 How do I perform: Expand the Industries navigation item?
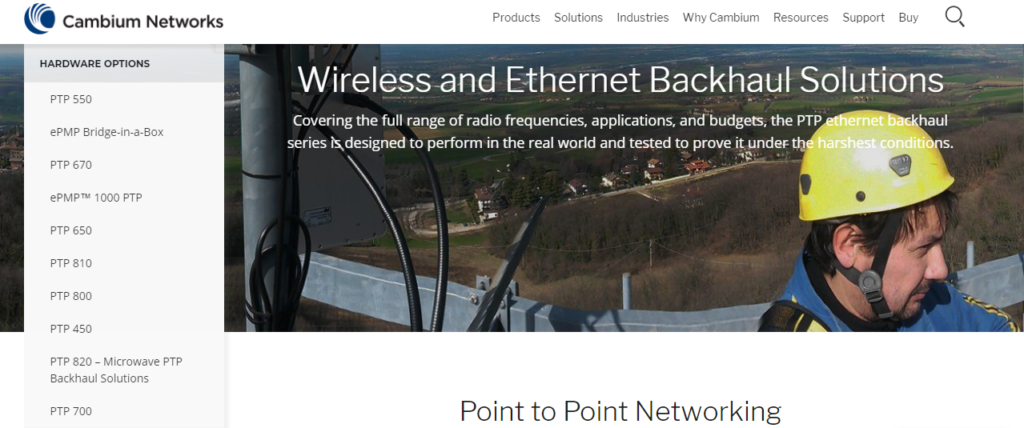point(643,18)
